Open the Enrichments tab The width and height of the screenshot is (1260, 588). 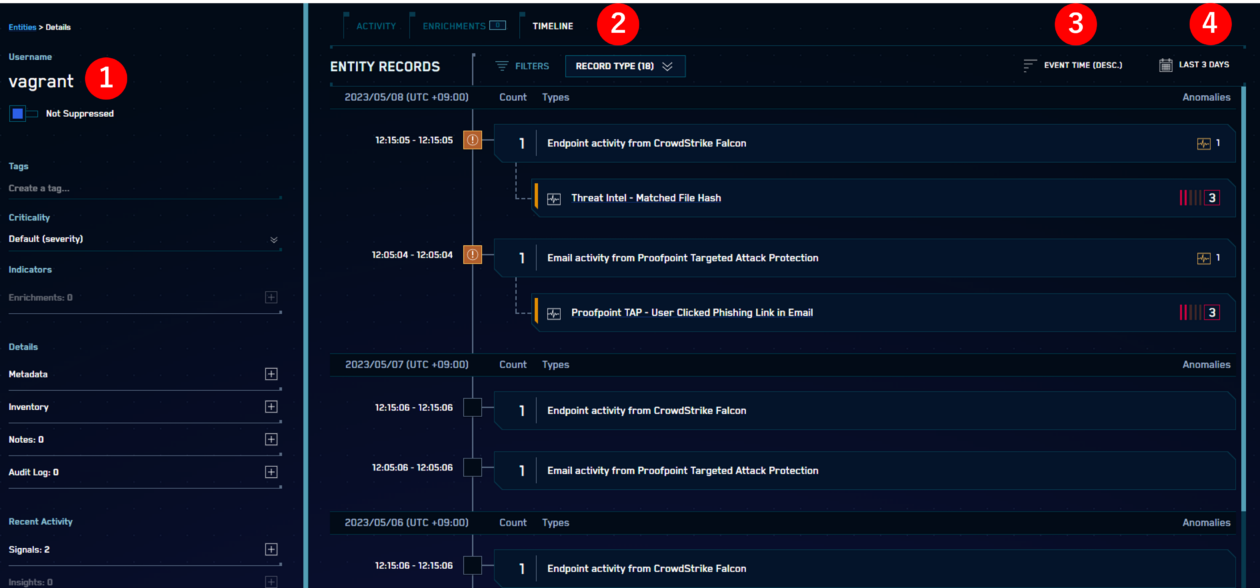click(453, 25)
